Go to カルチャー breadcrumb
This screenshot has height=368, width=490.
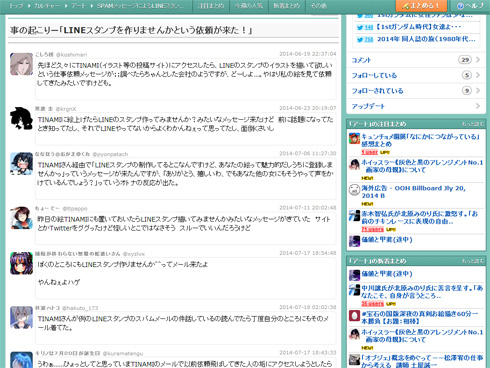click(47, 6)
